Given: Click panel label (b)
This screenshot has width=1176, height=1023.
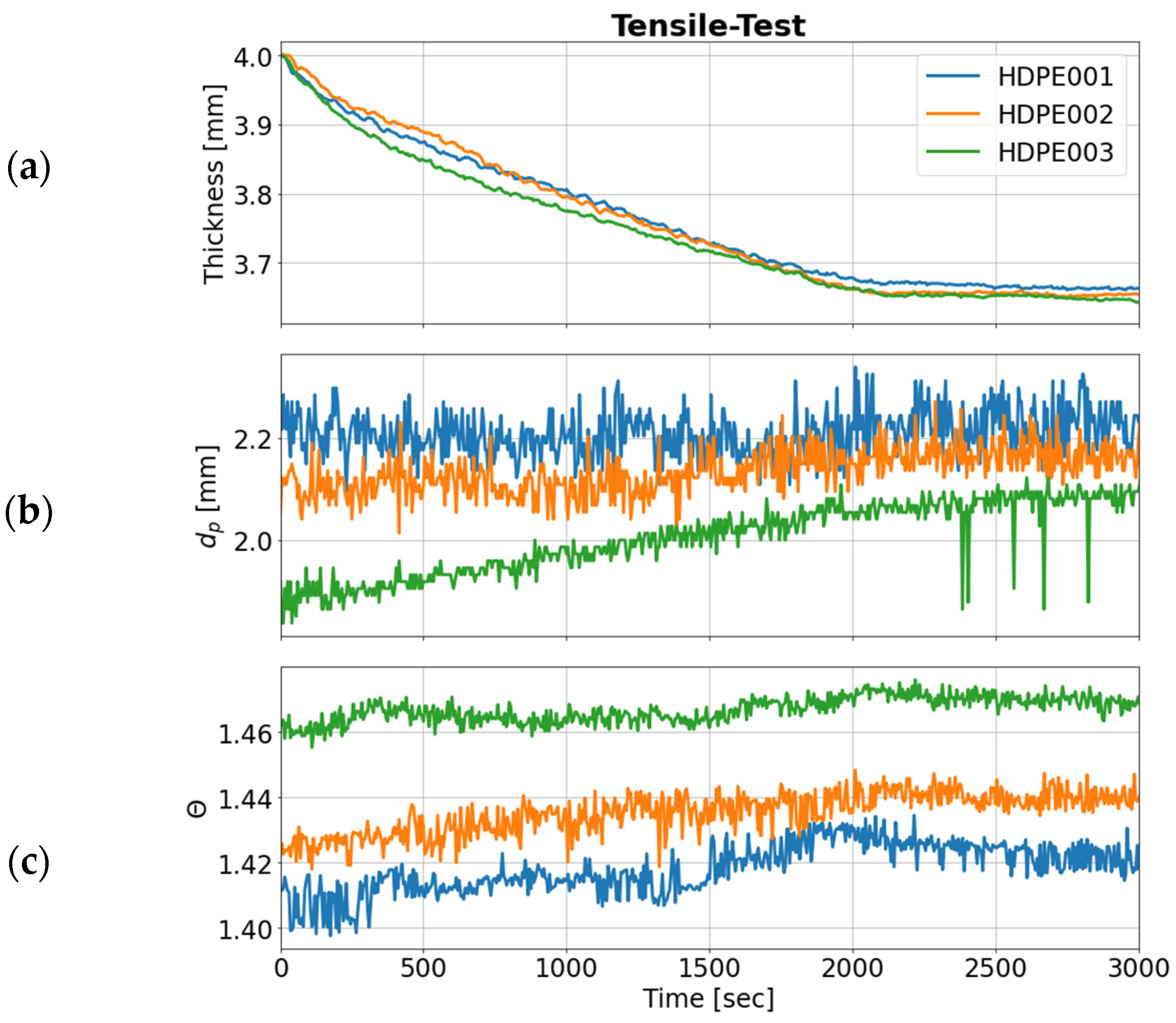Looking at the screenshot, I should click(29, 511).
